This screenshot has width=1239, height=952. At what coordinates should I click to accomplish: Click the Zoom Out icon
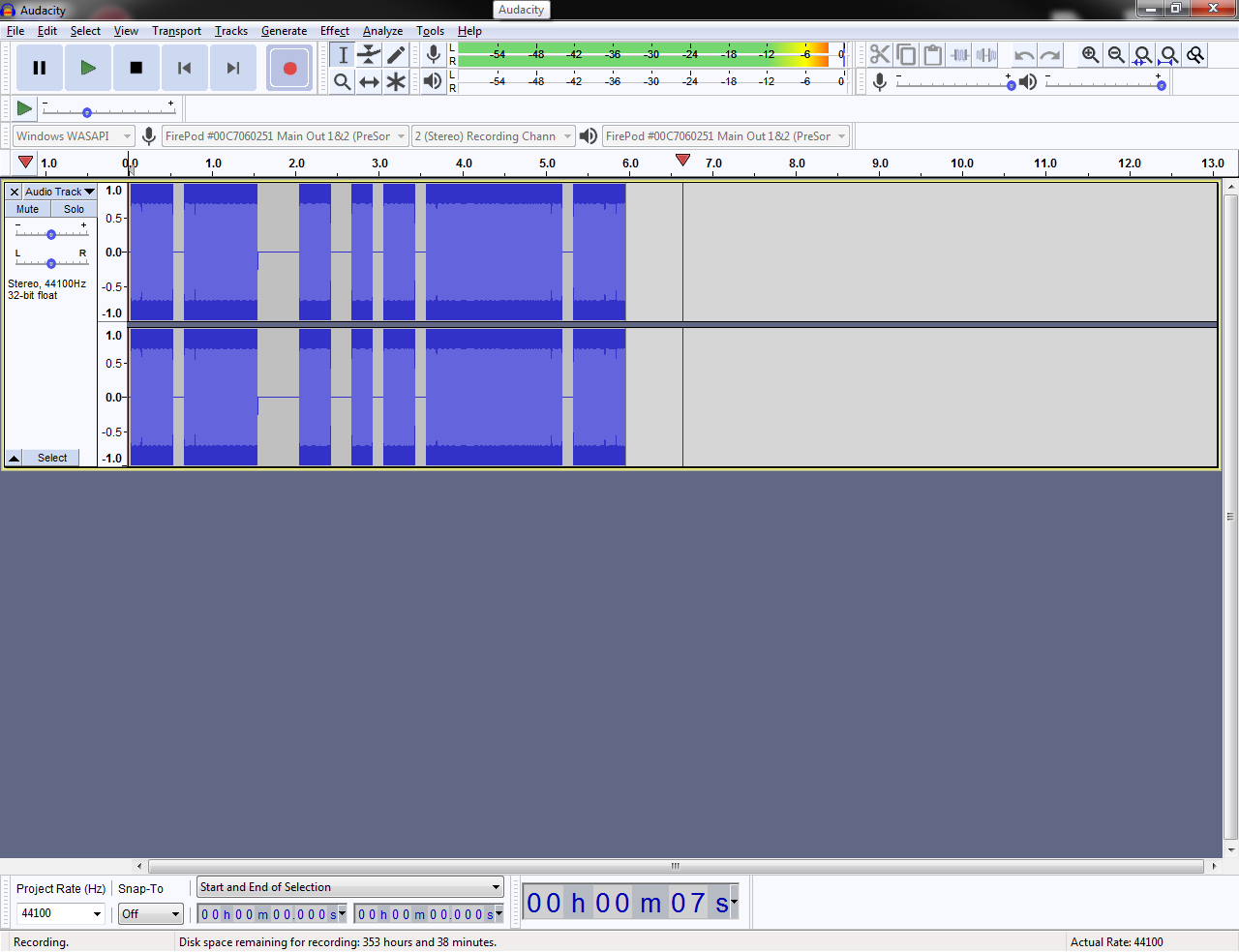pyautogui.click(x=1117, y=54)
